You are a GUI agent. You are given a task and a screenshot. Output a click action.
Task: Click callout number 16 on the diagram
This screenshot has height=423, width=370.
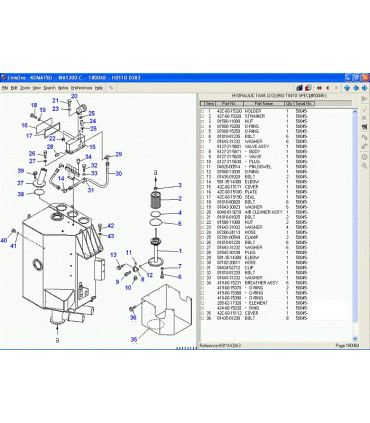point(25,125)
